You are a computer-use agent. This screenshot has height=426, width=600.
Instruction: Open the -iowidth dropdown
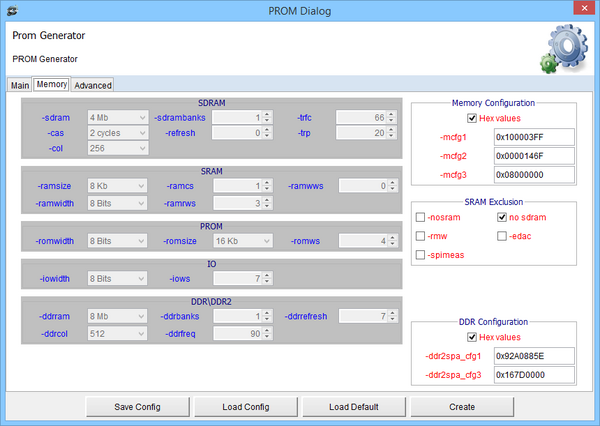coord(117,278)
